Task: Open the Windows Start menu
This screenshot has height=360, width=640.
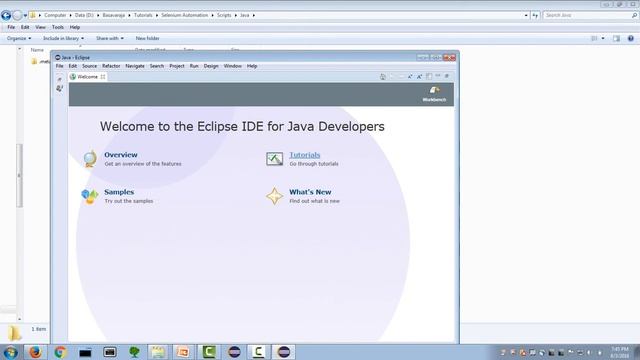Action: pyautogui.click(x=10, y=352)
